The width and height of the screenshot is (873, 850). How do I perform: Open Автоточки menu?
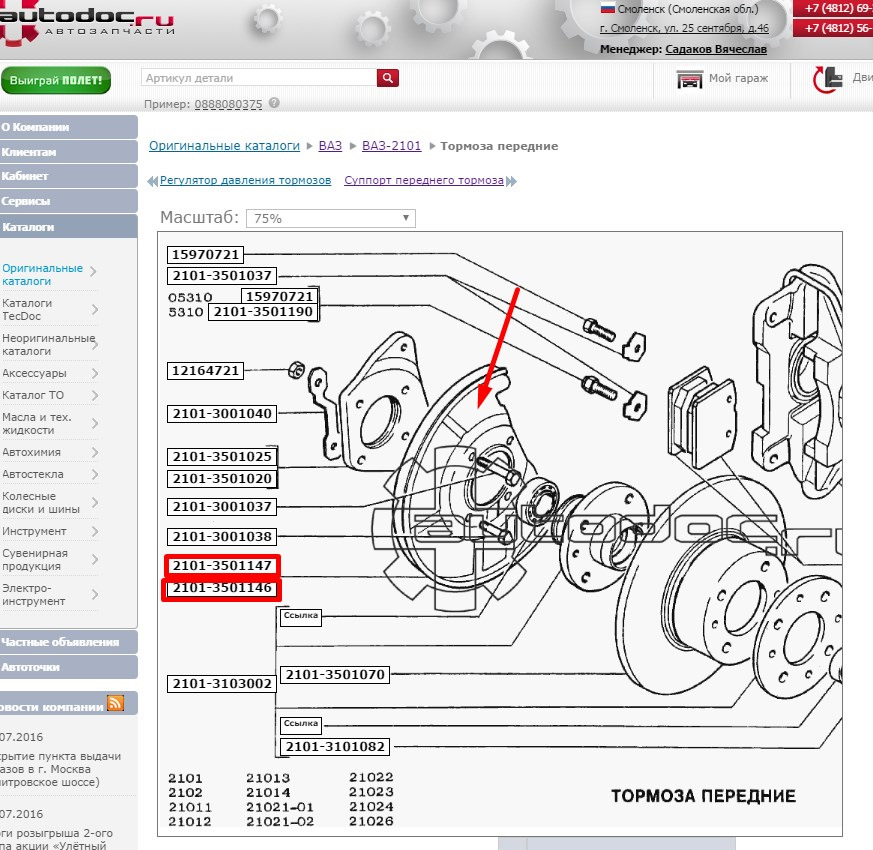click(68, 667)
